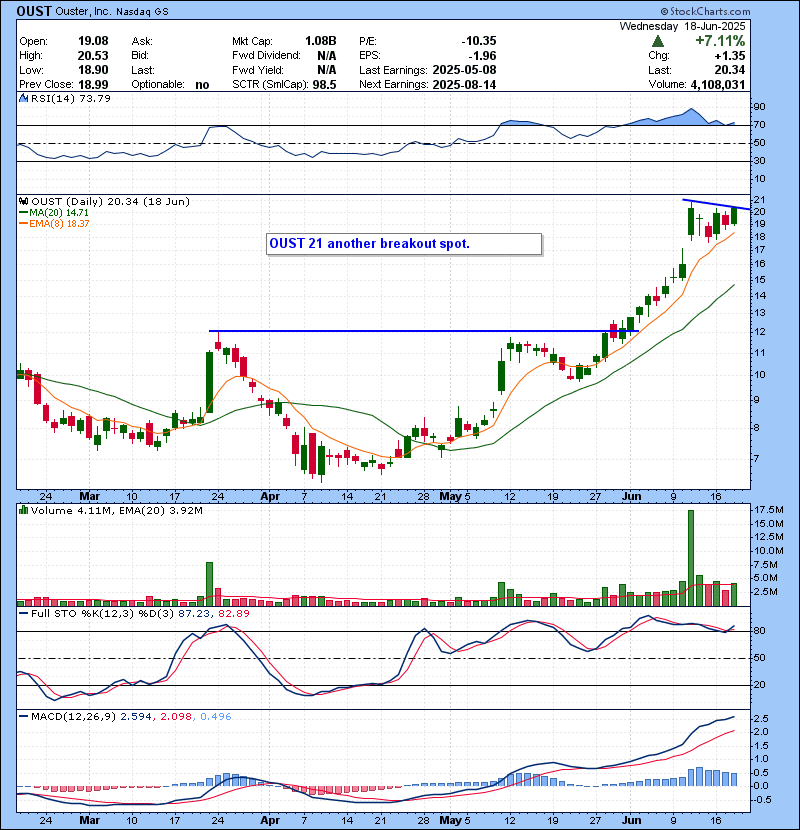Click the SCTR (SmlCap) value 98.5
This screenshot has width=800, height=830.
tap(324, 85)
